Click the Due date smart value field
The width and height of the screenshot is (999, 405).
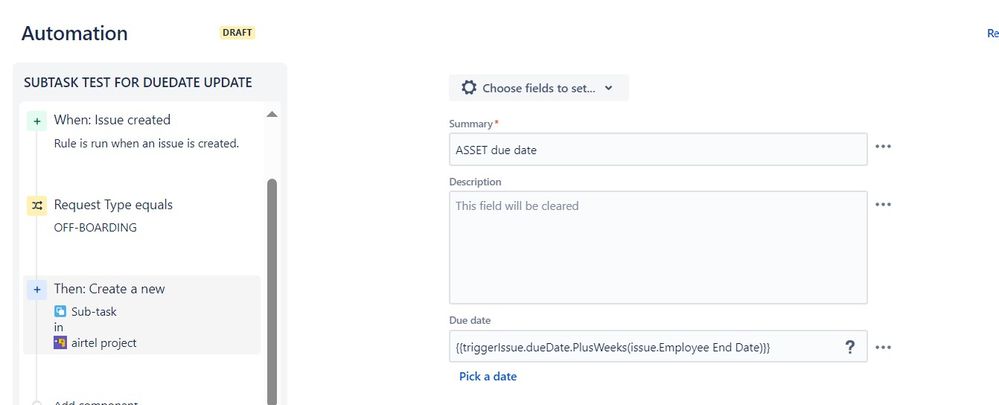pos(658,346)
